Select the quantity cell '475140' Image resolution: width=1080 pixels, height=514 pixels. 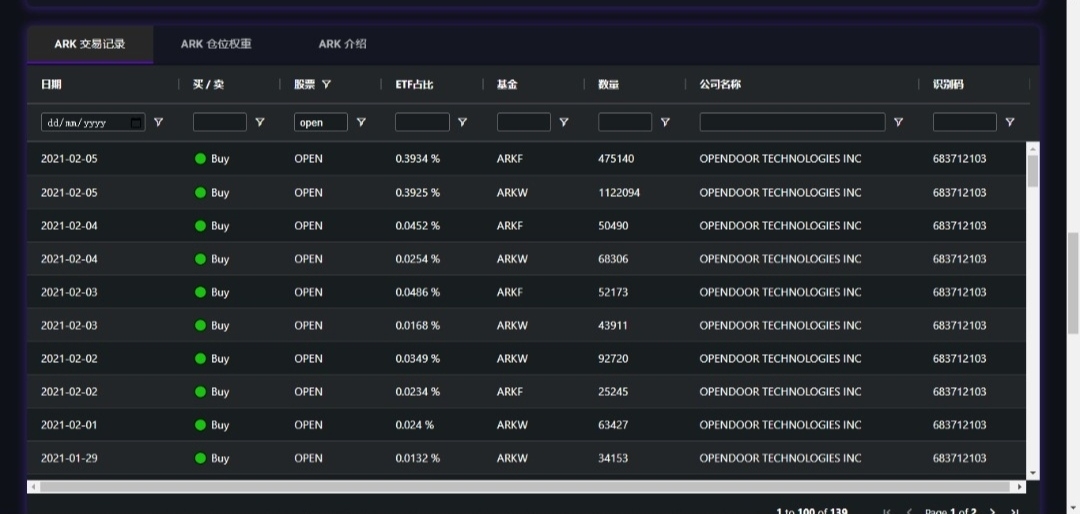[x=616, y=158]
